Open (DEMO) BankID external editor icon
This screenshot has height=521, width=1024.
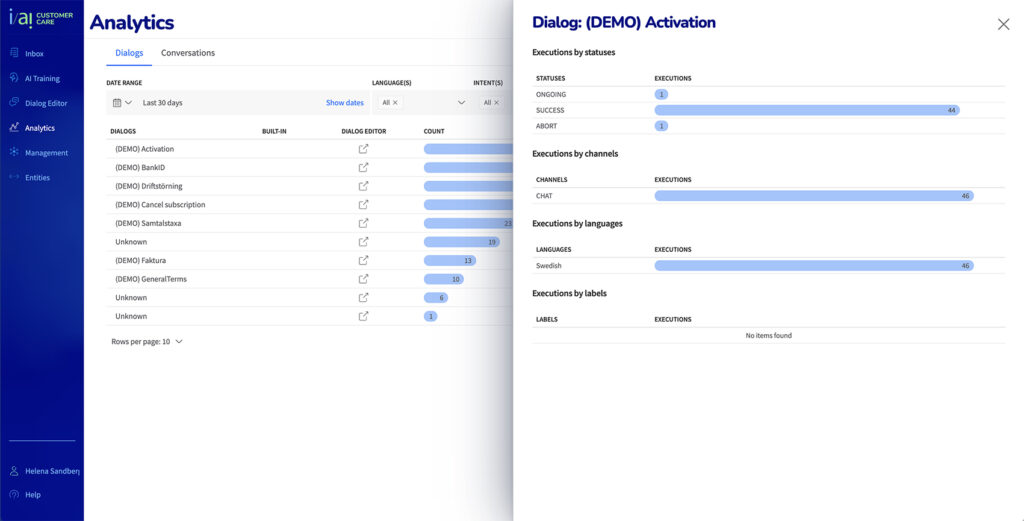tap(363, 168)
